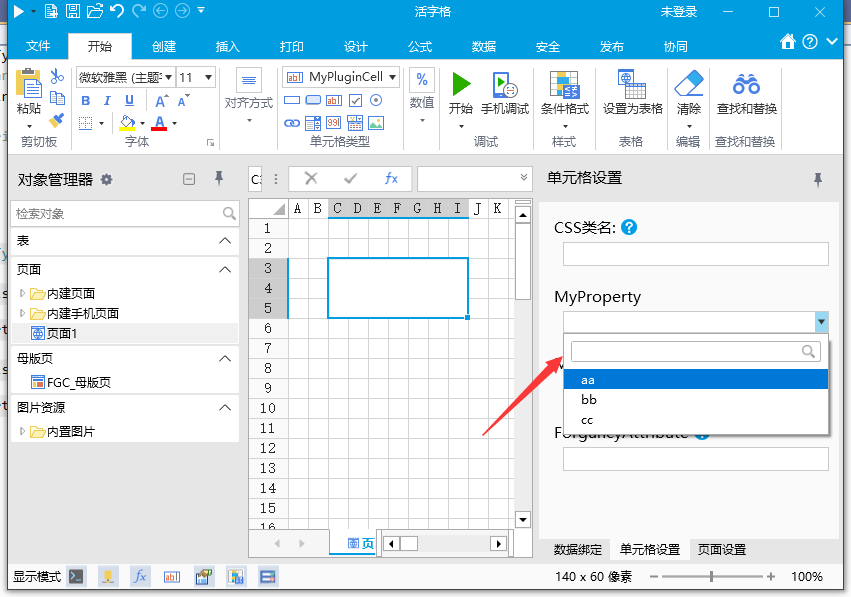The image size is (851, 597).
Task: Click the Format Painter brush icon
Action: point(57,120)
